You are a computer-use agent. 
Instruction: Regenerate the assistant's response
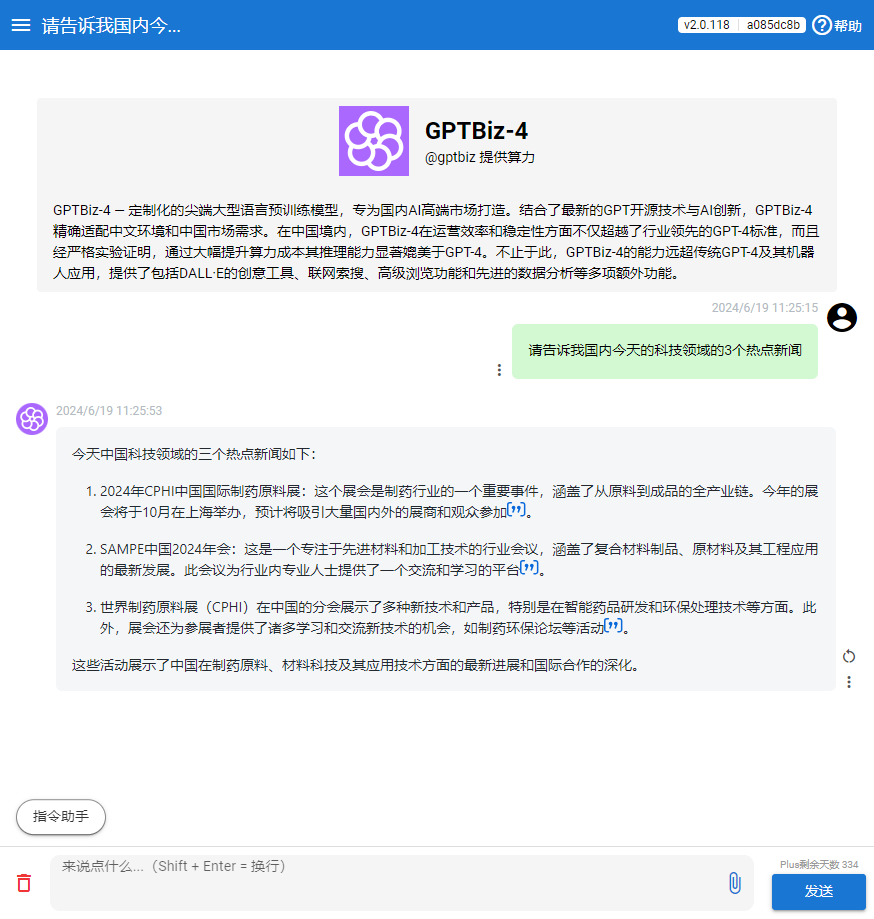coord(849,656)
